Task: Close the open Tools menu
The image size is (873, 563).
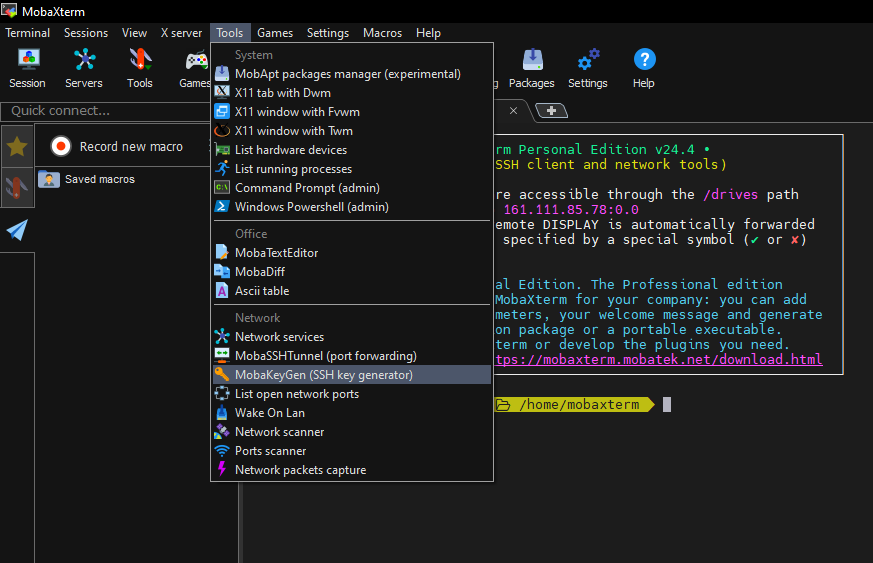Action: click(230, 33)
